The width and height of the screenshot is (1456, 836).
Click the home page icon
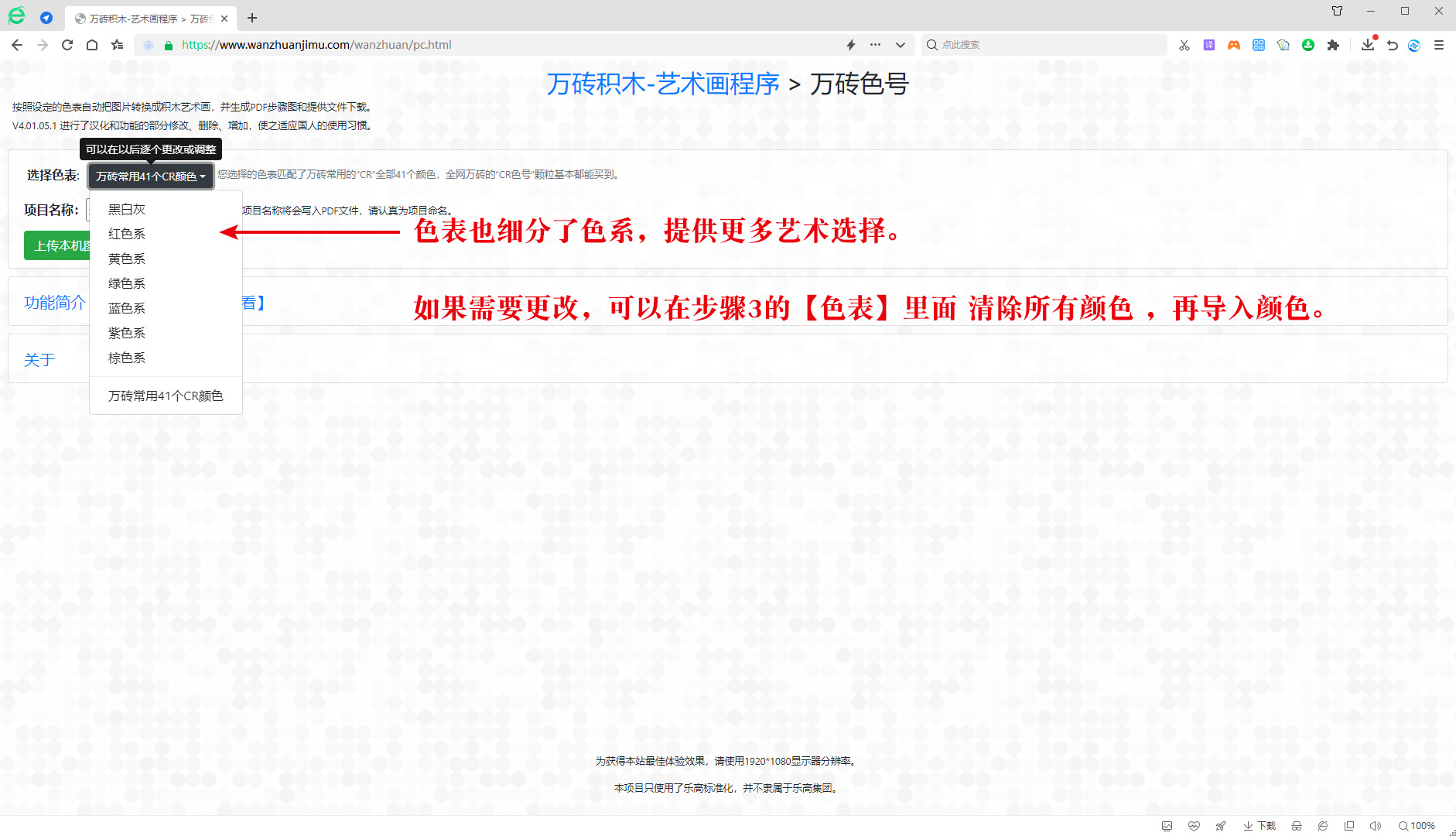pos(92,45)
